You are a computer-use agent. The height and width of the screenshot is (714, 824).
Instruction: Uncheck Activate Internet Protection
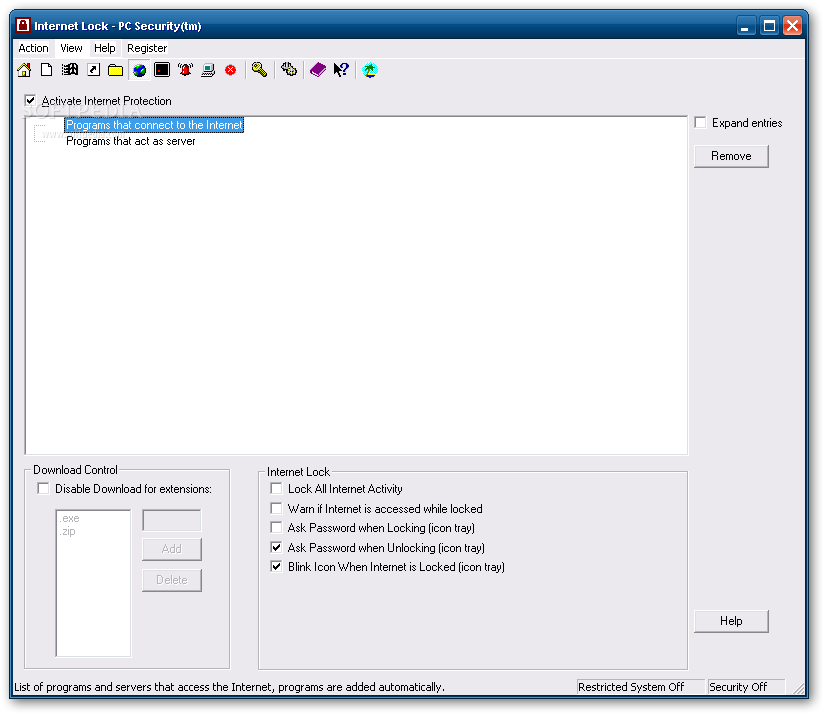coord(30,100)
